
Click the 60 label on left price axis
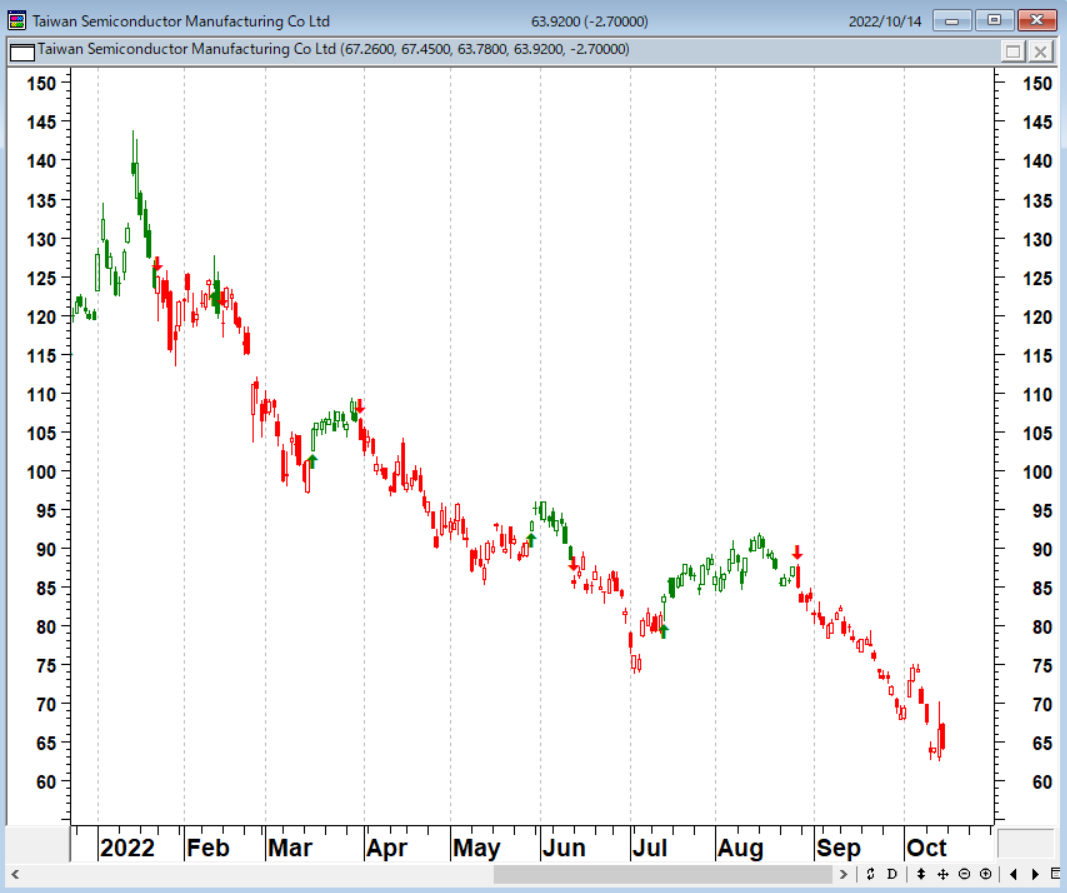pyautogui.click(x=46, y=782)
